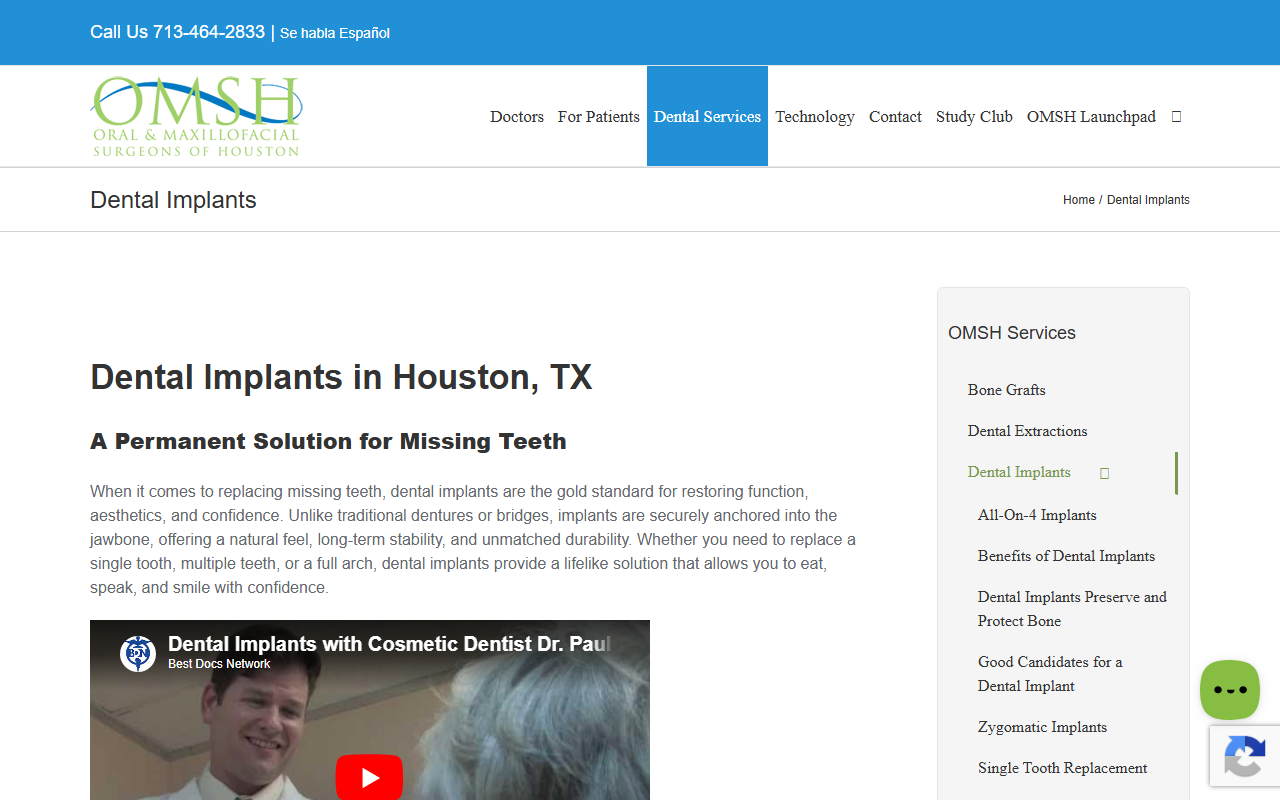Click the OMSH logo

pyautogui.click(x=196, y=116)
